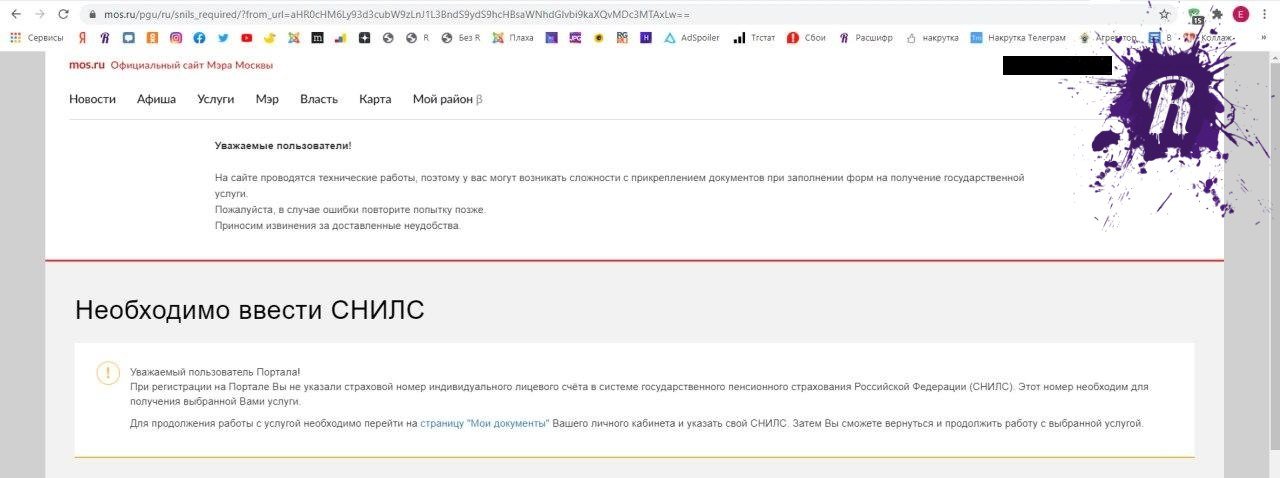Open the yellow duck bookmark icon
The height and width of the screenshot is (478, 1280).
[270, 38]
